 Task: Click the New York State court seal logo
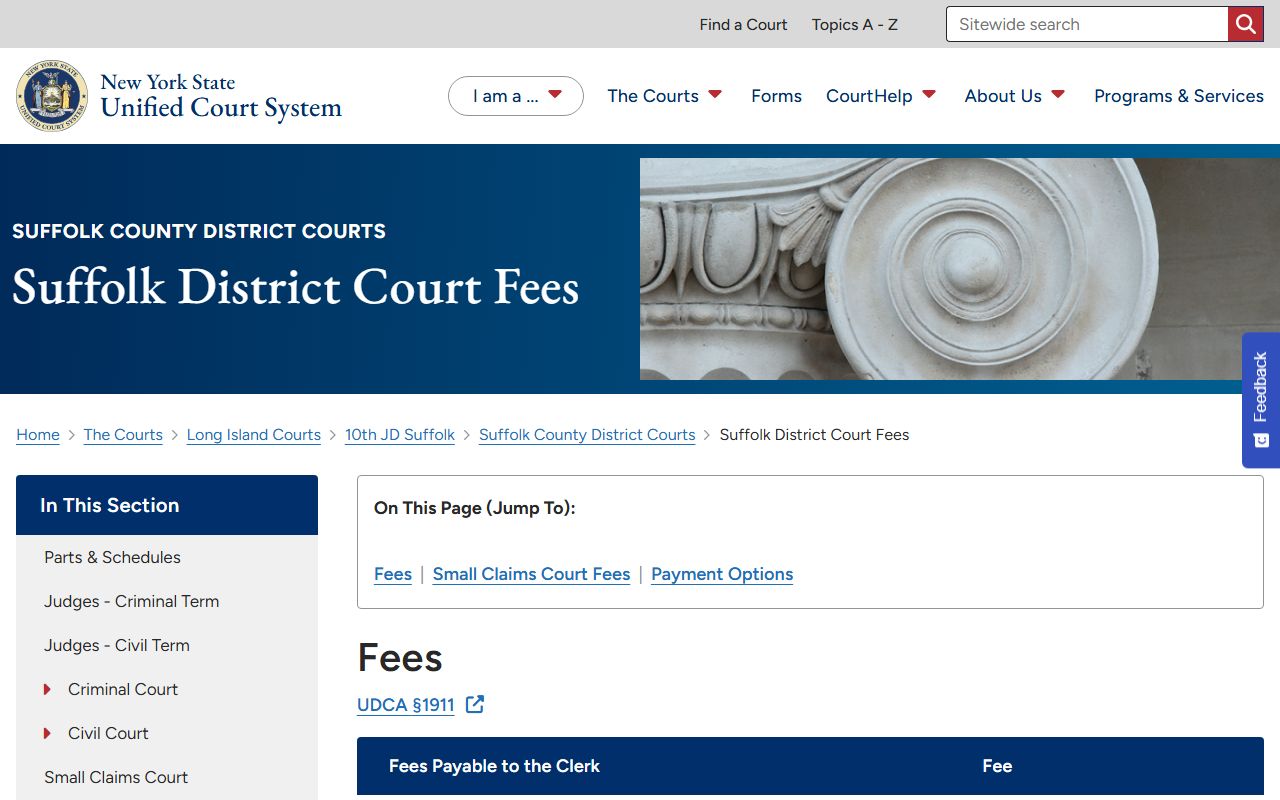[x=52, y=96]
